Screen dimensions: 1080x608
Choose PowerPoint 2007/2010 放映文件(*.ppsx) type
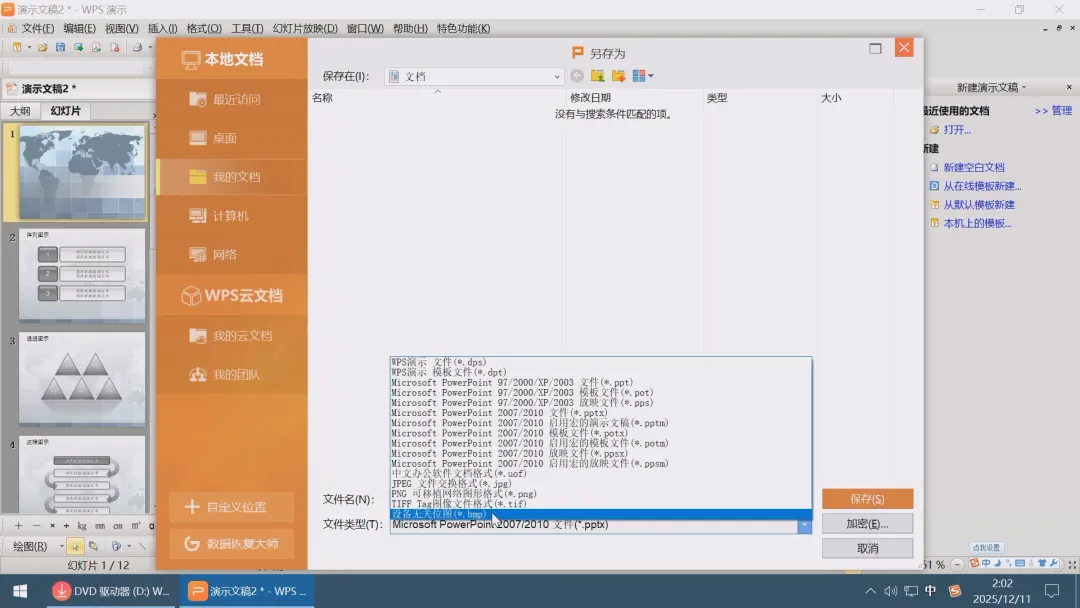[601, 453]
